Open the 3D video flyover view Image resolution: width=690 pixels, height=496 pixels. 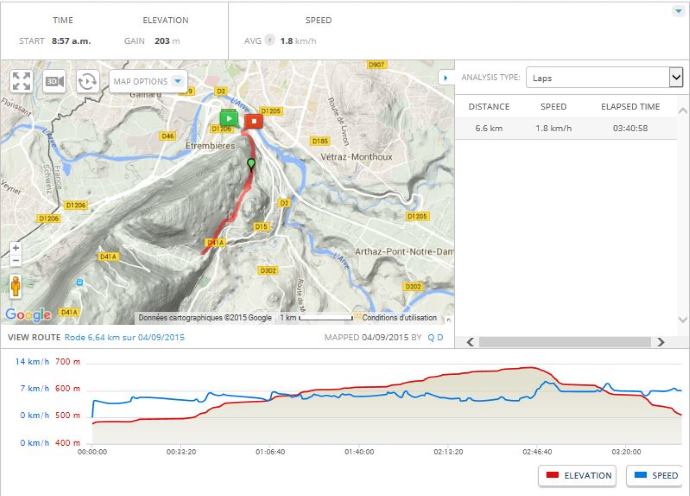(54, 82)
